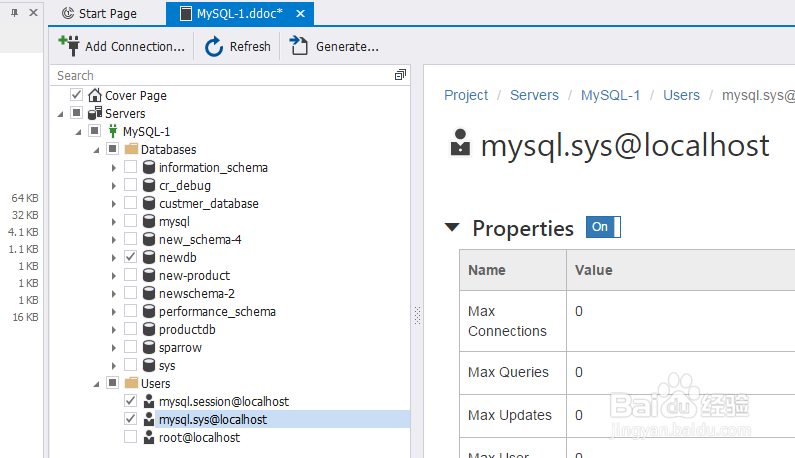Click the Refresh button label
Screen dimensions: 795x458
pyautogui.click(x=250, y=47)
